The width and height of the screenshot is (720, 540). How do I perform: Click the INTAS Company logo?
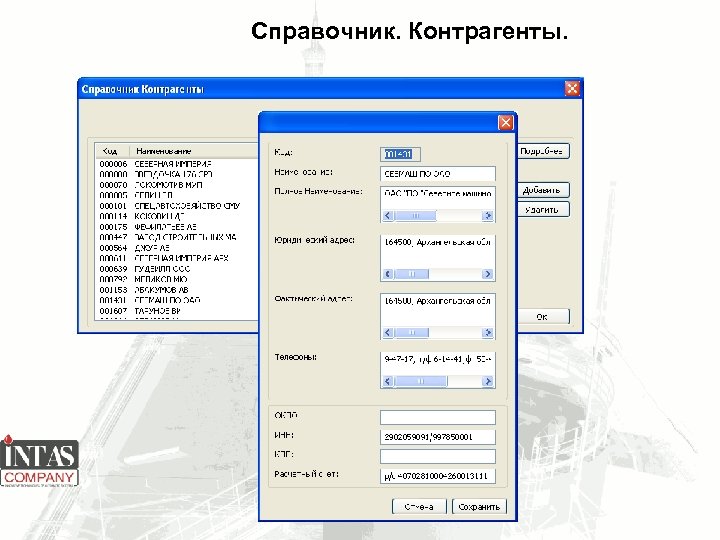click(x=39, y=461)
